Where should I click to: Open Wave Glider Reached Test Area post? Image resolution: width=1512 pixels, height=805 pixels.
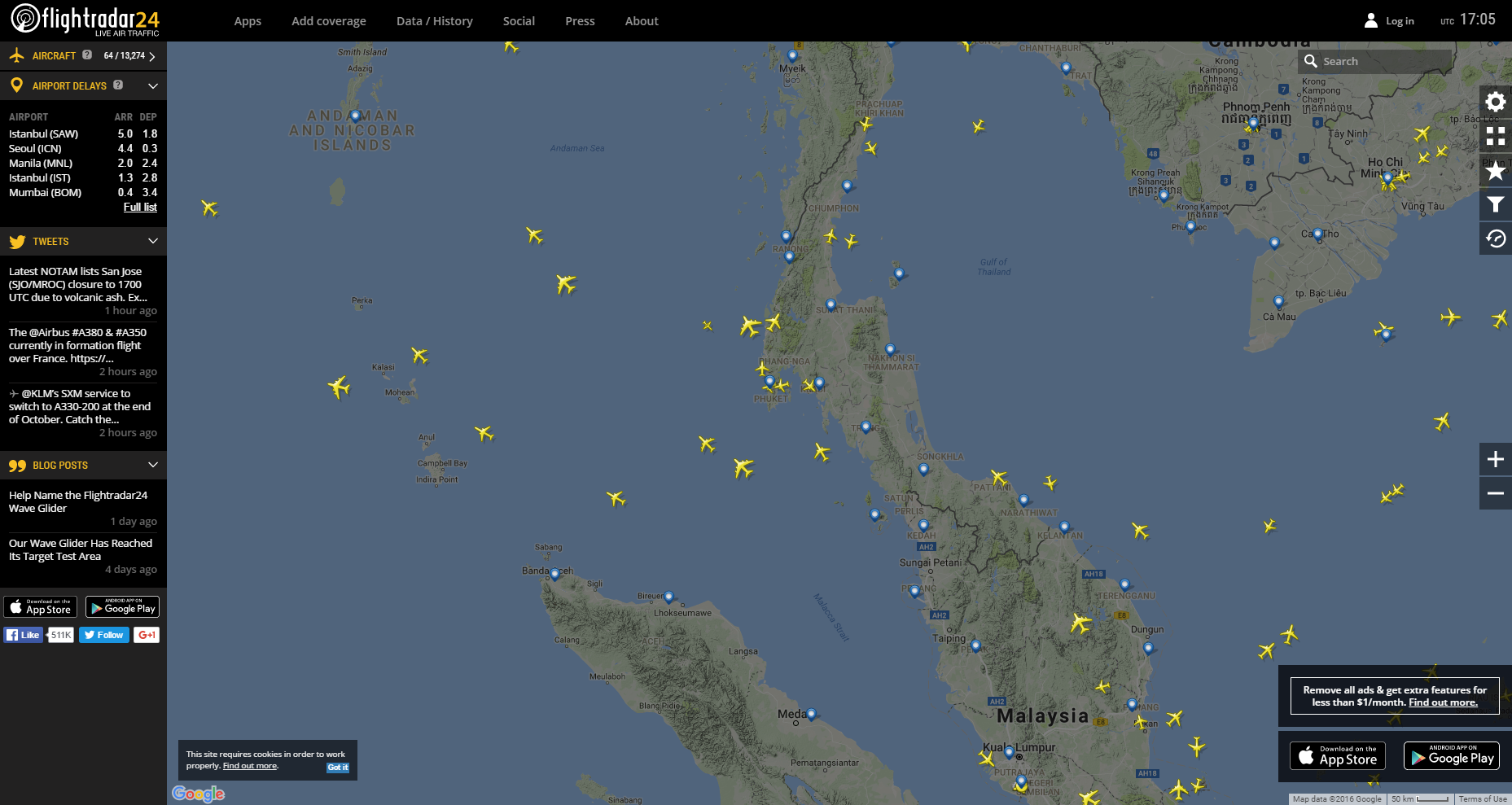(81, 549)
